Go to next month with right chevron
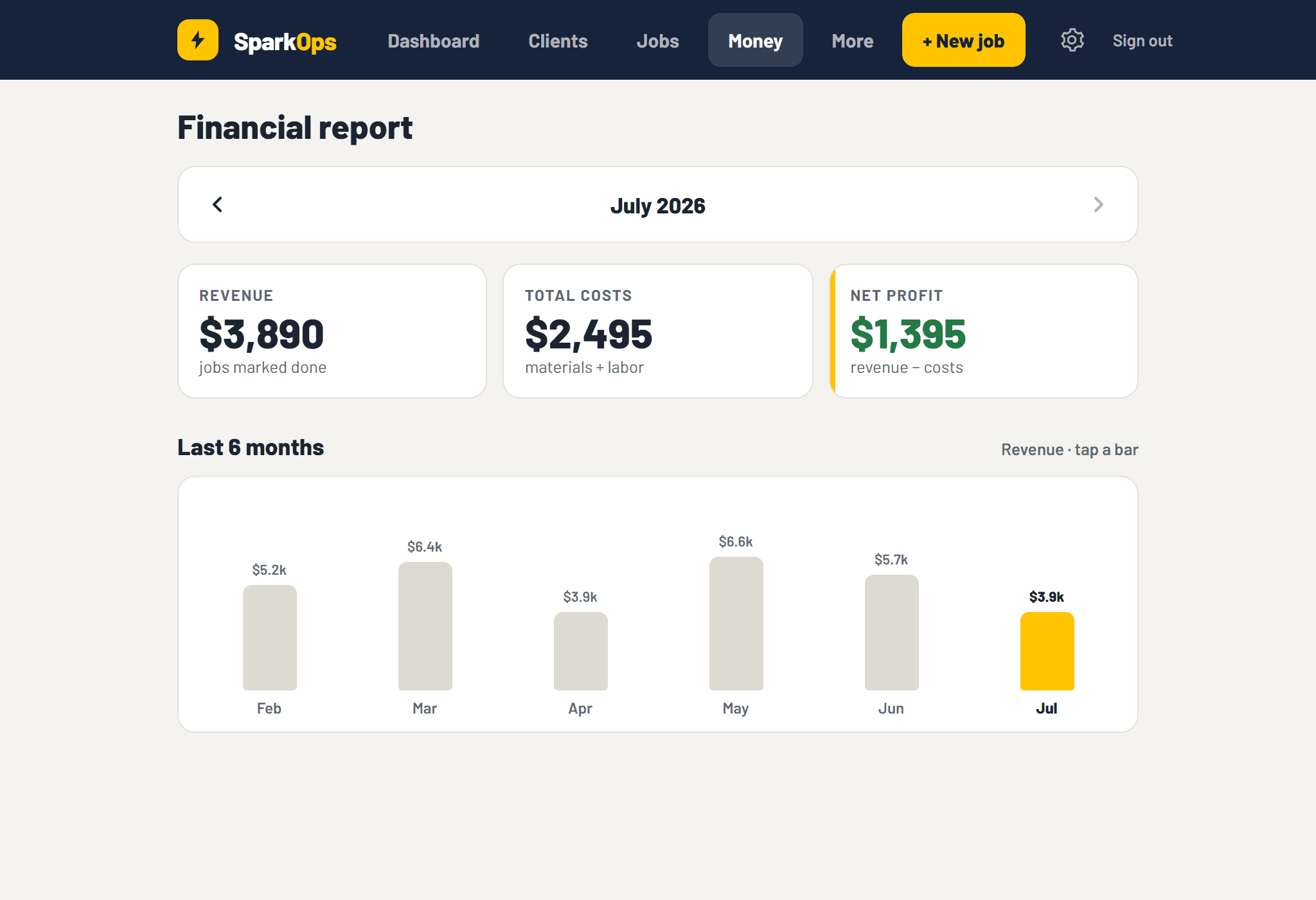 tap(1098, 204)
